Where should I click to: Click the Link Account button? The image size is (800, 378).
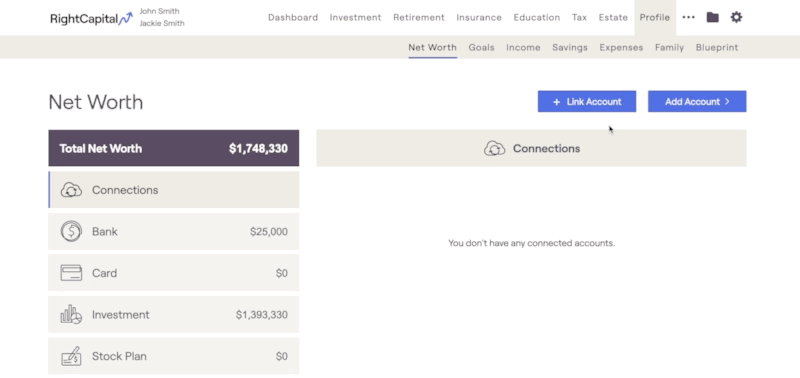587,102
